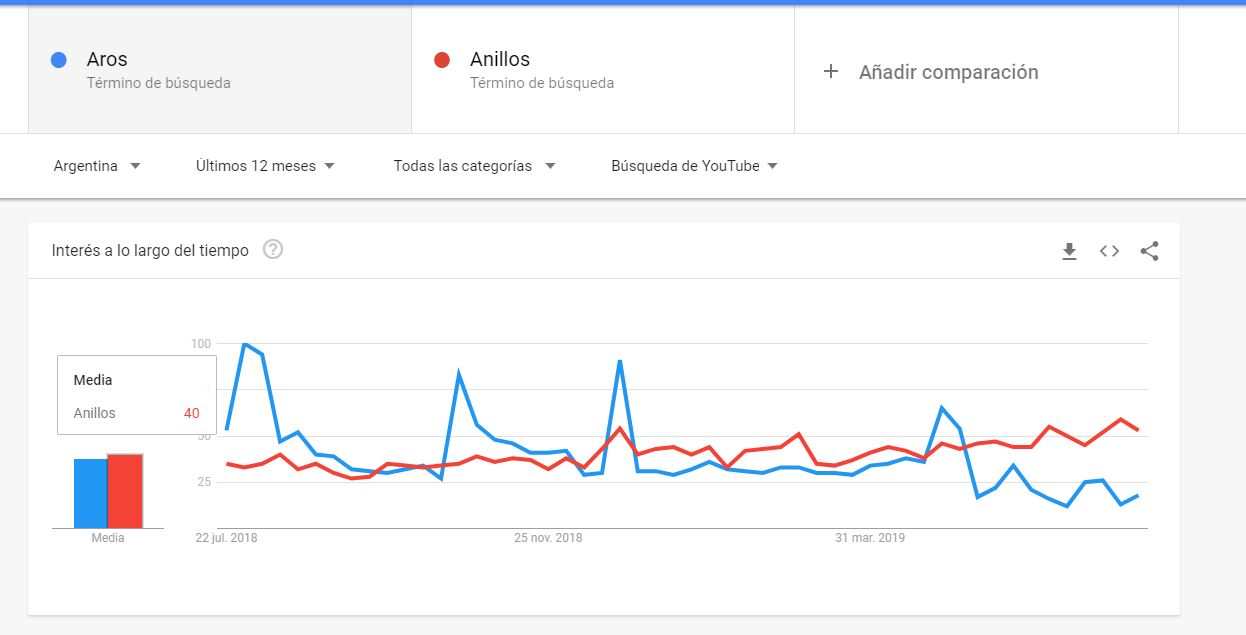This screenshot has width=1246, height=635.
Task: Click the Interés a lo largo del tiempo title
Action: click(x=150, y=250)
